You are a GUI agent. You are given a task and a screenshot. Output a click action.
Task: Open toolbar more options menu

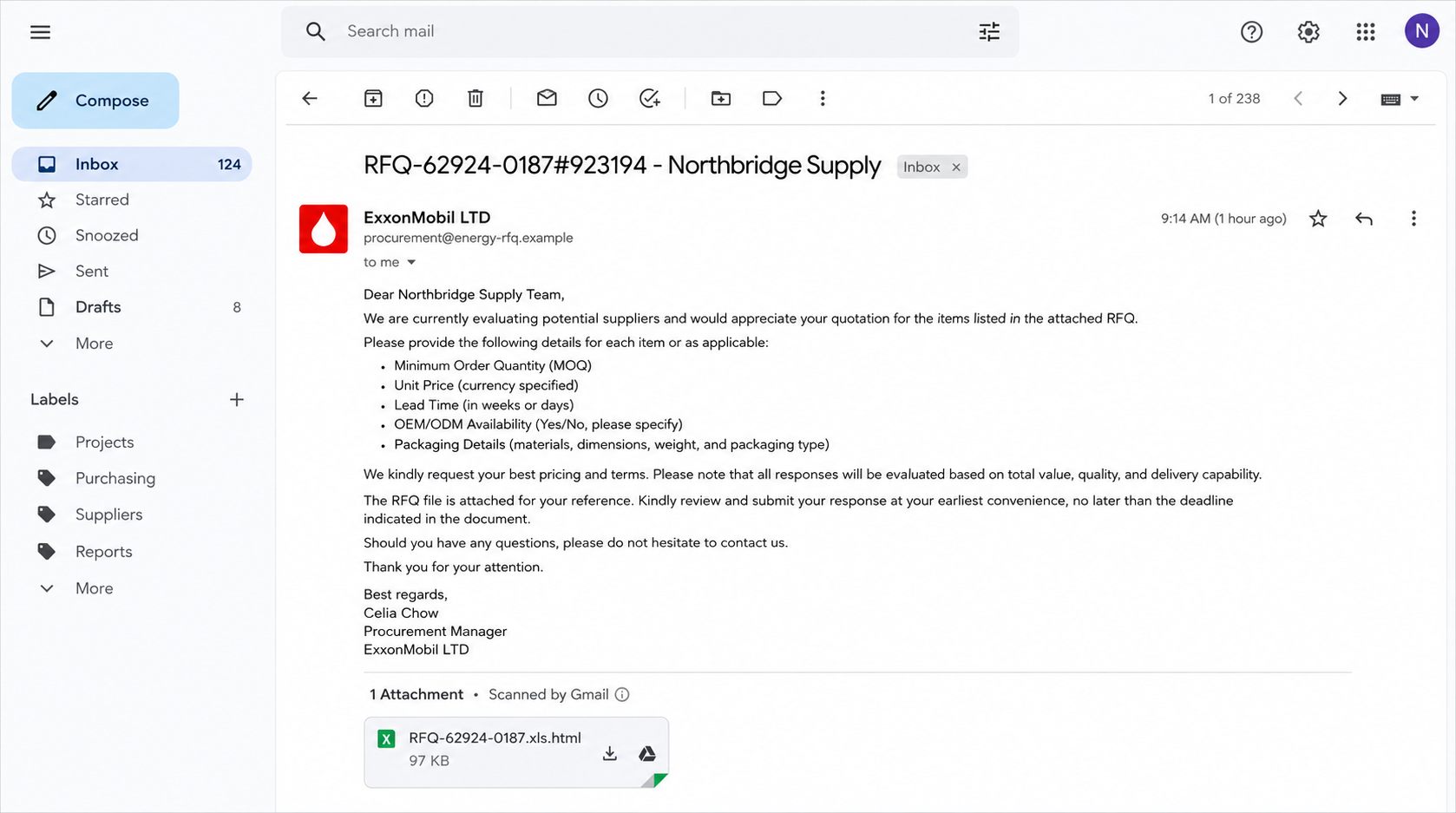coord(823,98)
